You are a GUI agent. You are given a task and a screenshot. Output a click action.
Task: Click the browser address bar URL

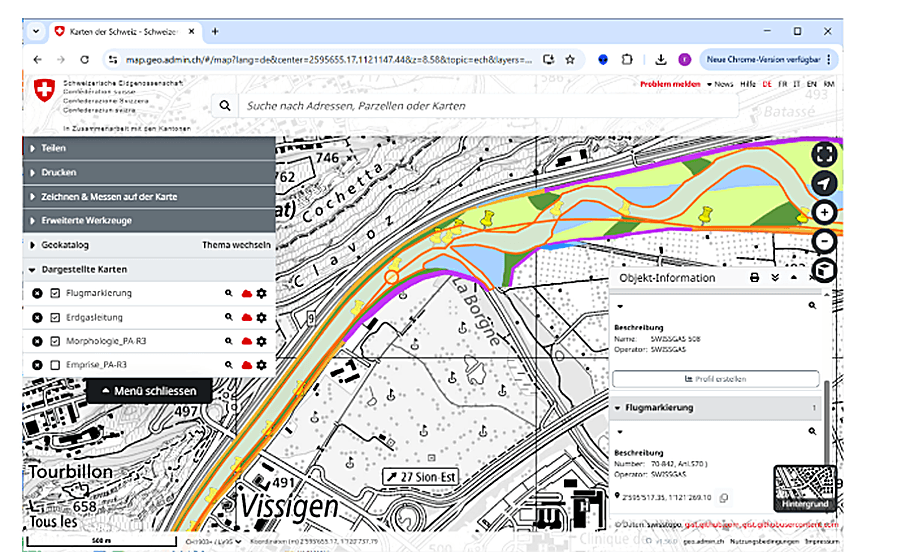pos(329,59)
